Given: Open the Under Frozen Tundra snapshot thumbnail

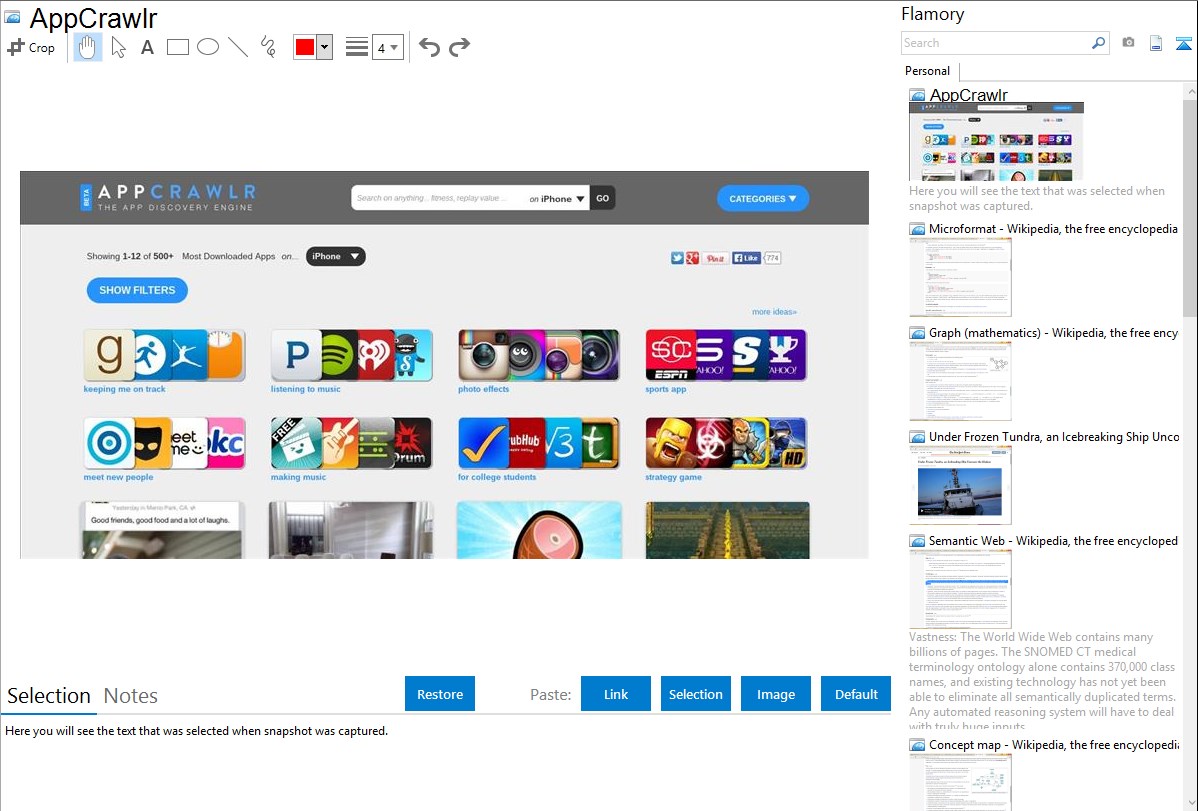Looking at the screenshot, I should [x=960, y=485].
